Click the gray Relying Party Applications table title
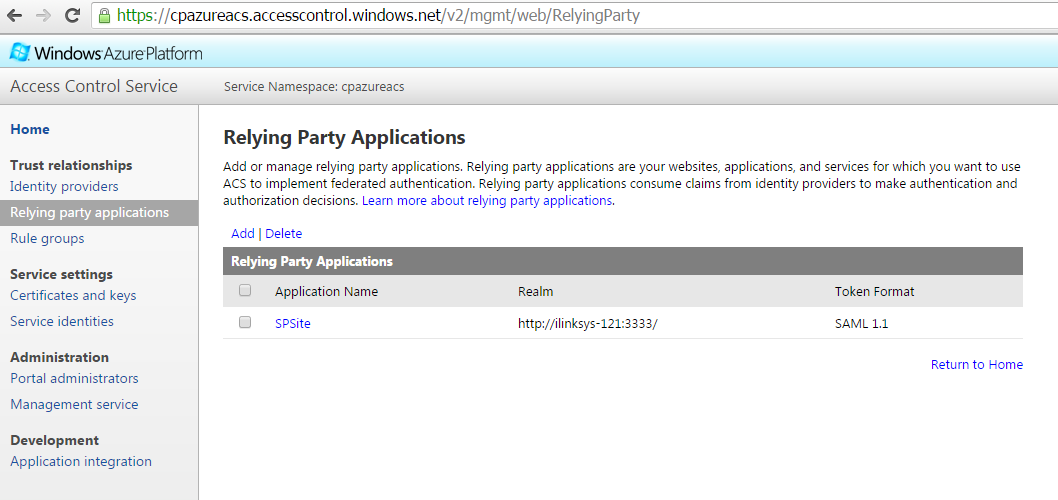1058x500 pixels. point(312,261)
